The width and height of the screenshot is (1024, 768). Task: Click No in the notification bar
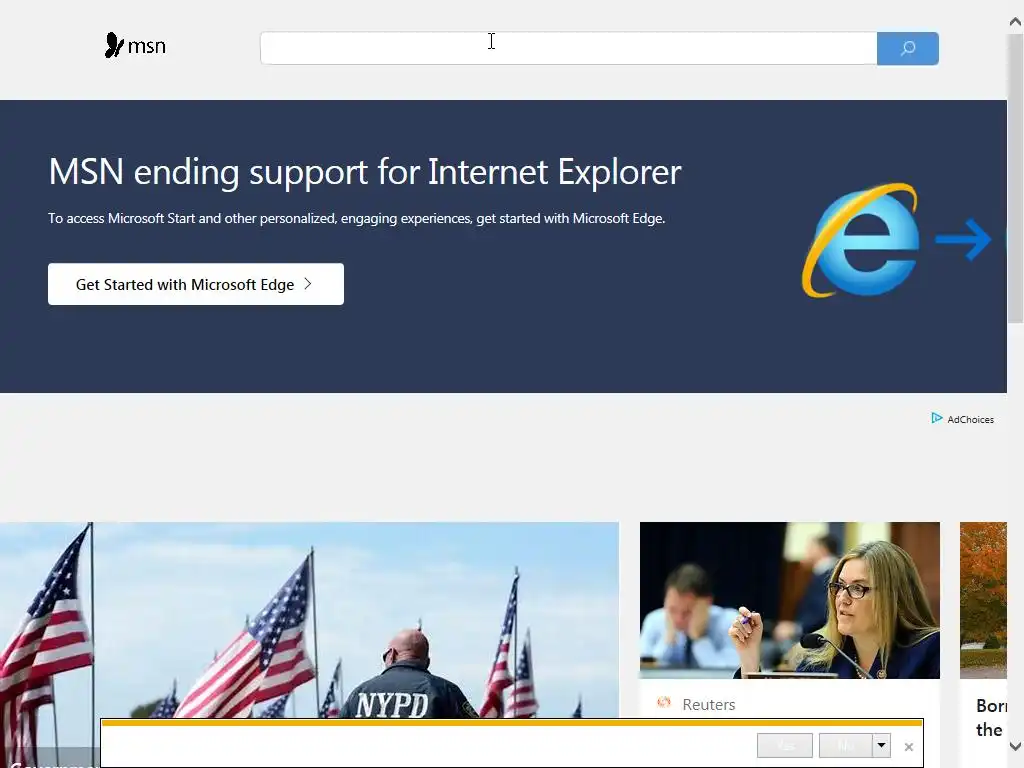846,745
